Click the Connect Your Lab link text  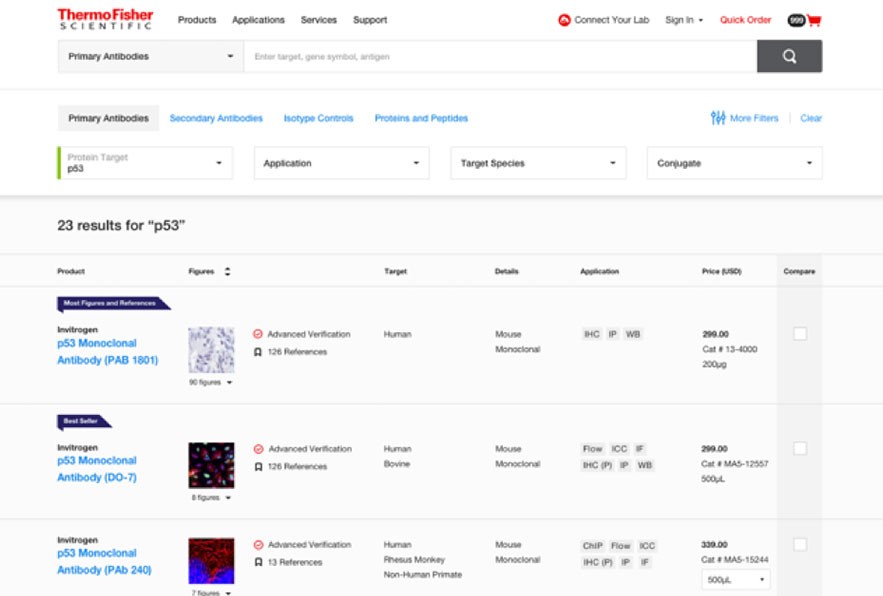click(612, 20)
